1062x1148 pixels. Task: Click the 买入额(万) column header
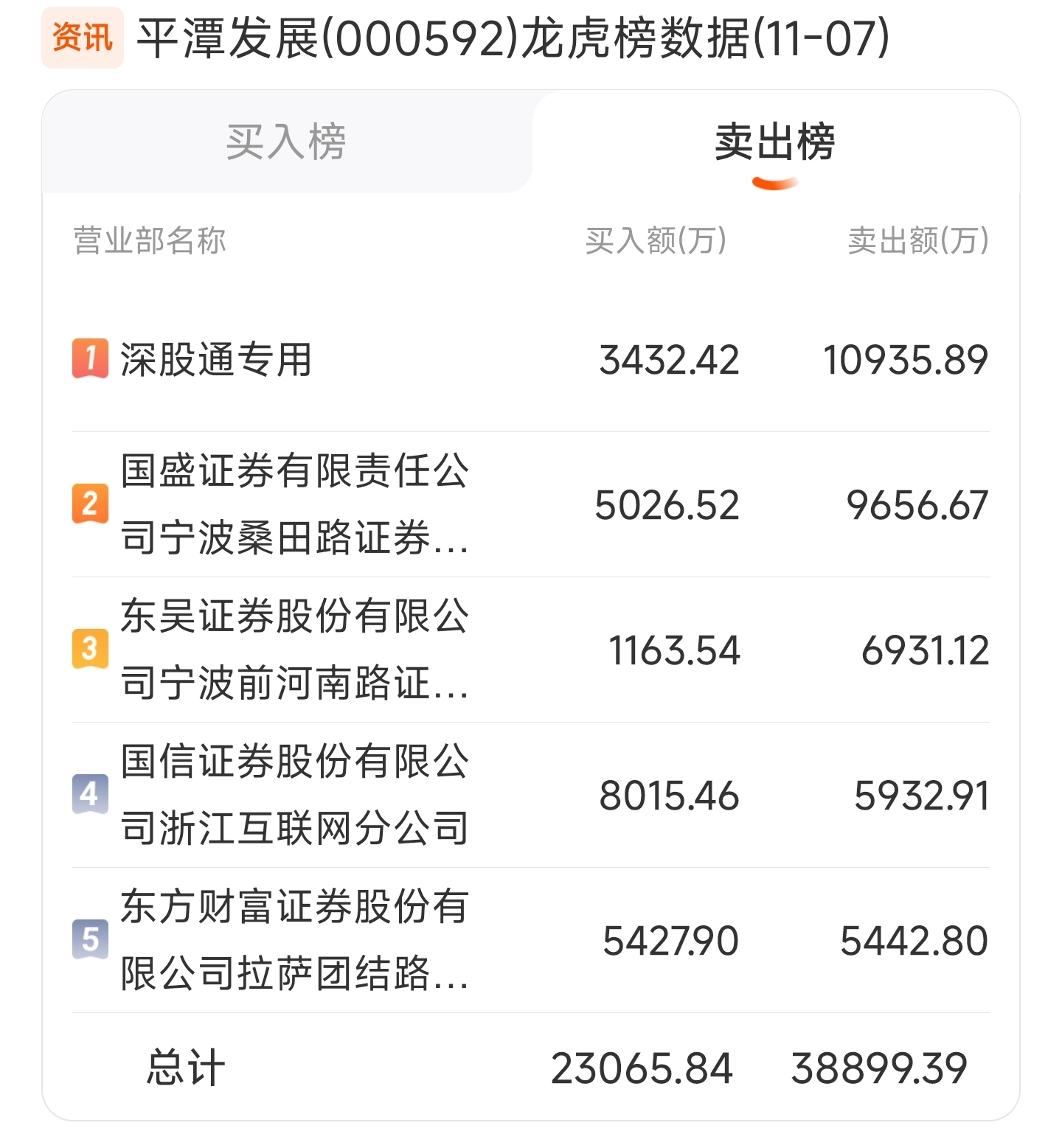656,240
